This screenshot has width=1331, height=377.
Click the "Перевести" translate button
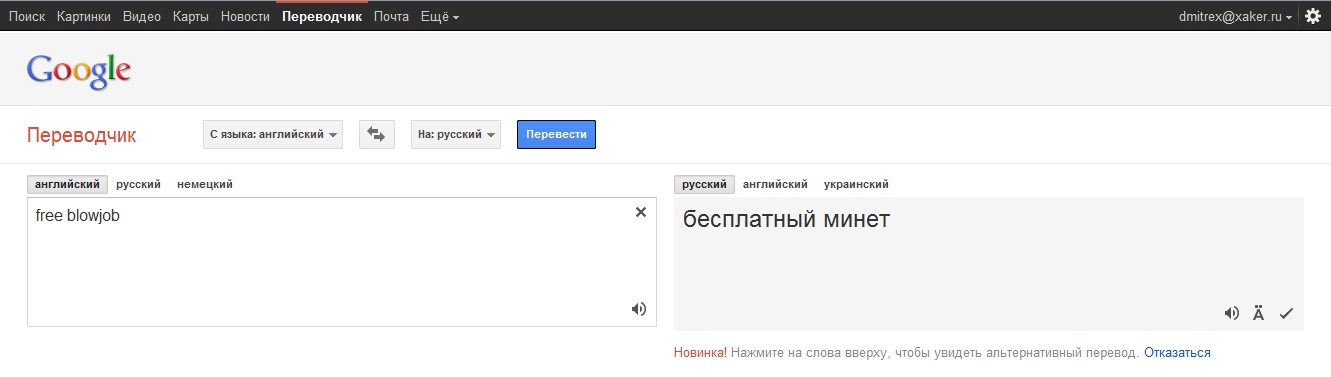point(556,134)
